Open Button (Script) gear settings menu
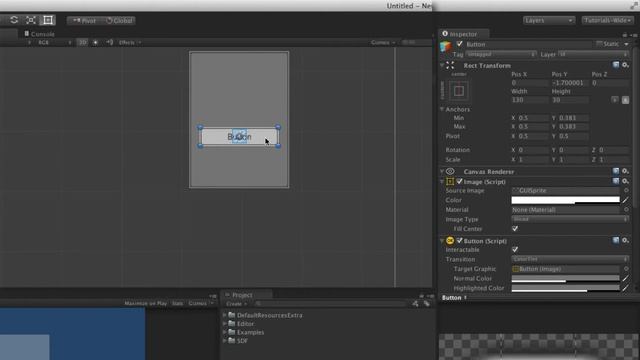Screen dimensions: 640x360 (x=625, y=240)
